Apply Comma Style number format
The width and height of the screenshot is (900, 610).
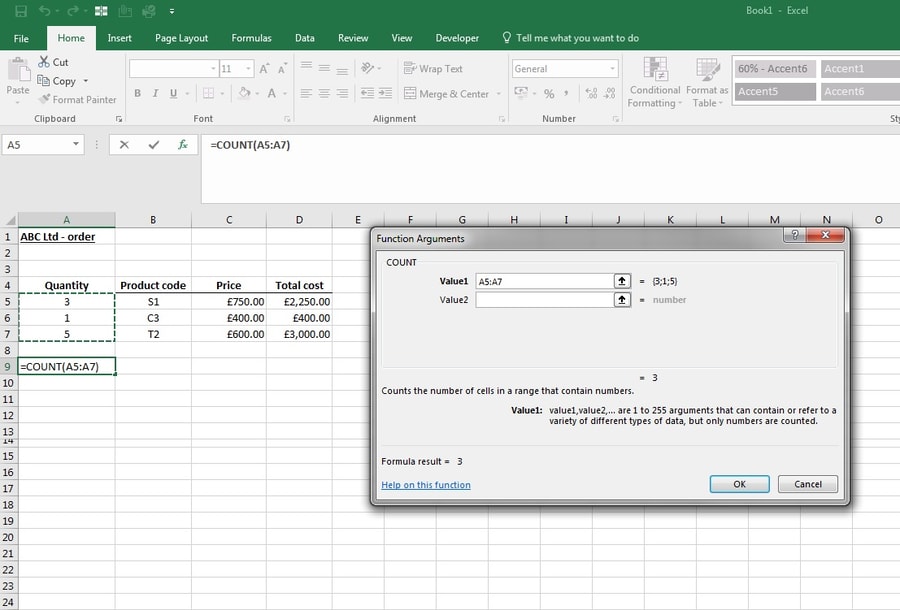(567, 93)
